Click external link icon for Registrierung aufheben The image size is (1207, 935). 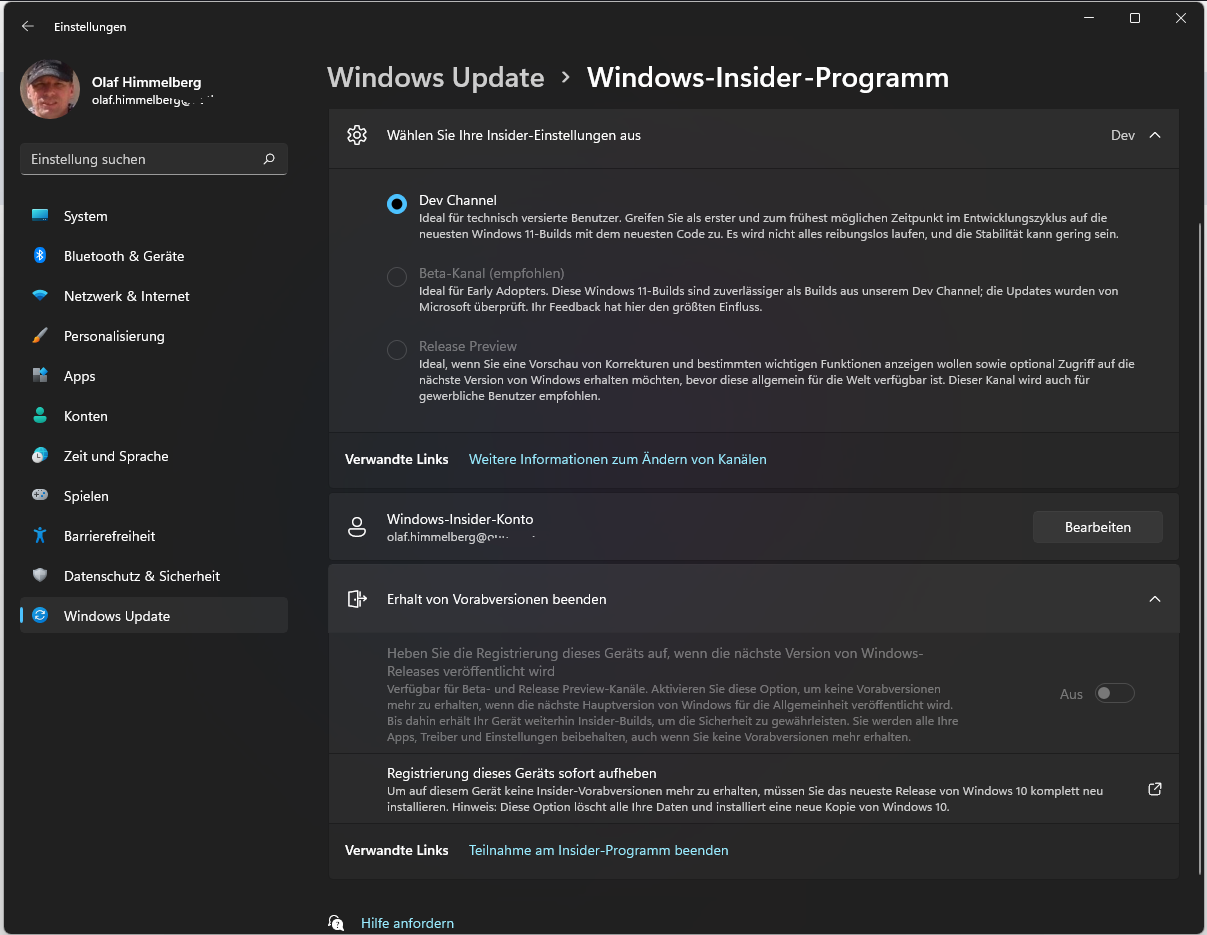click(x=1154, y=789)
